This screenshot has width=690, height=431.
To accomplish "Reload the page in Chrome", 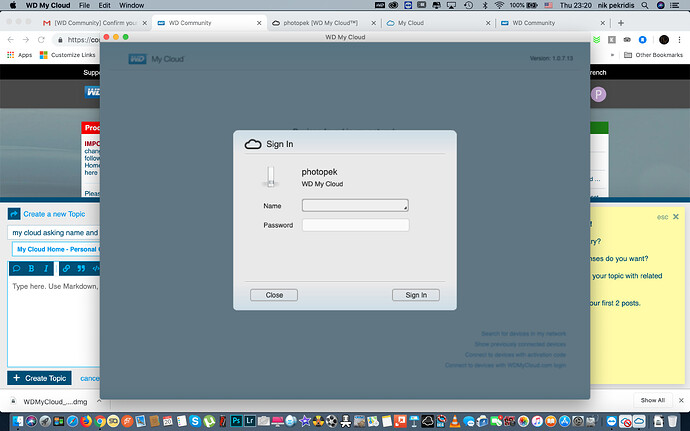I will pyautogui.click(x=41, y=40).
